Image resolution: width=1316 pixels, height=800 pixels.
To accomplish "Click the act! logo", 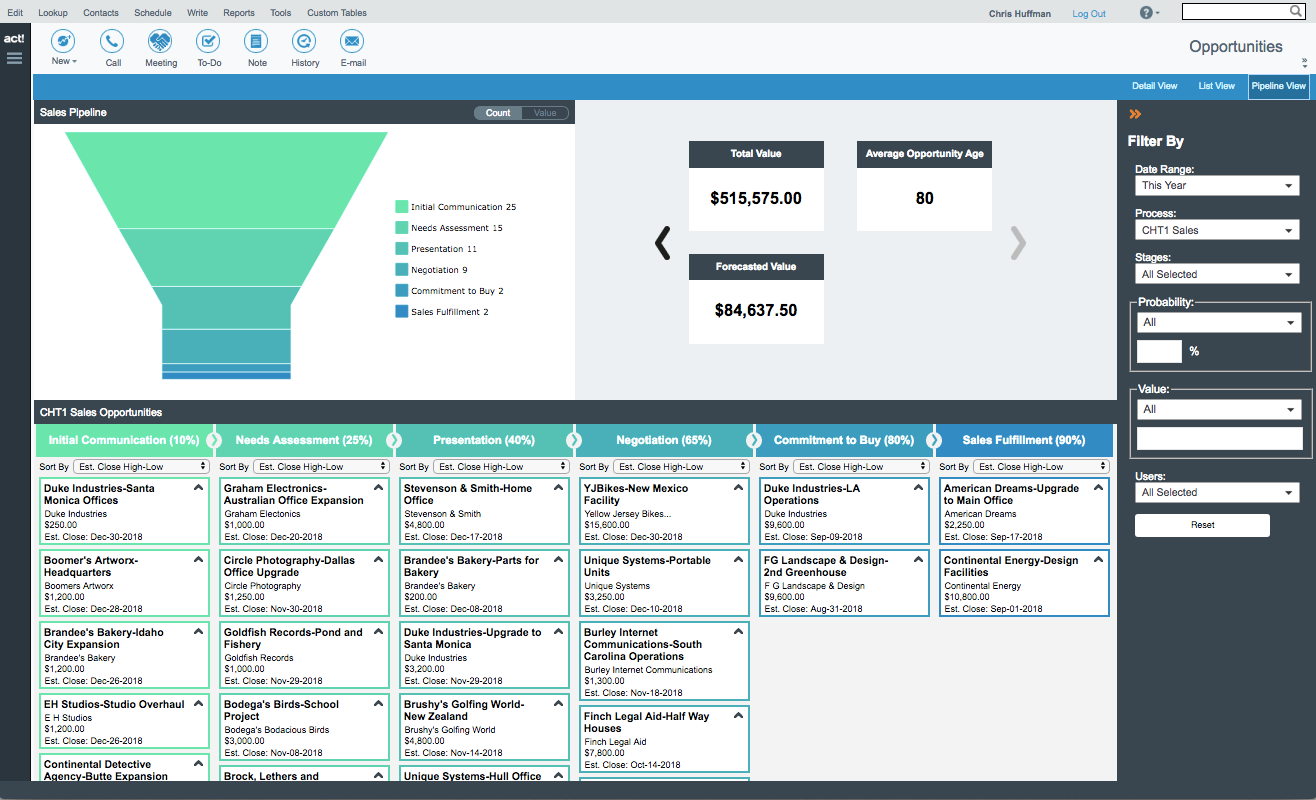I will tap(14, 38).
